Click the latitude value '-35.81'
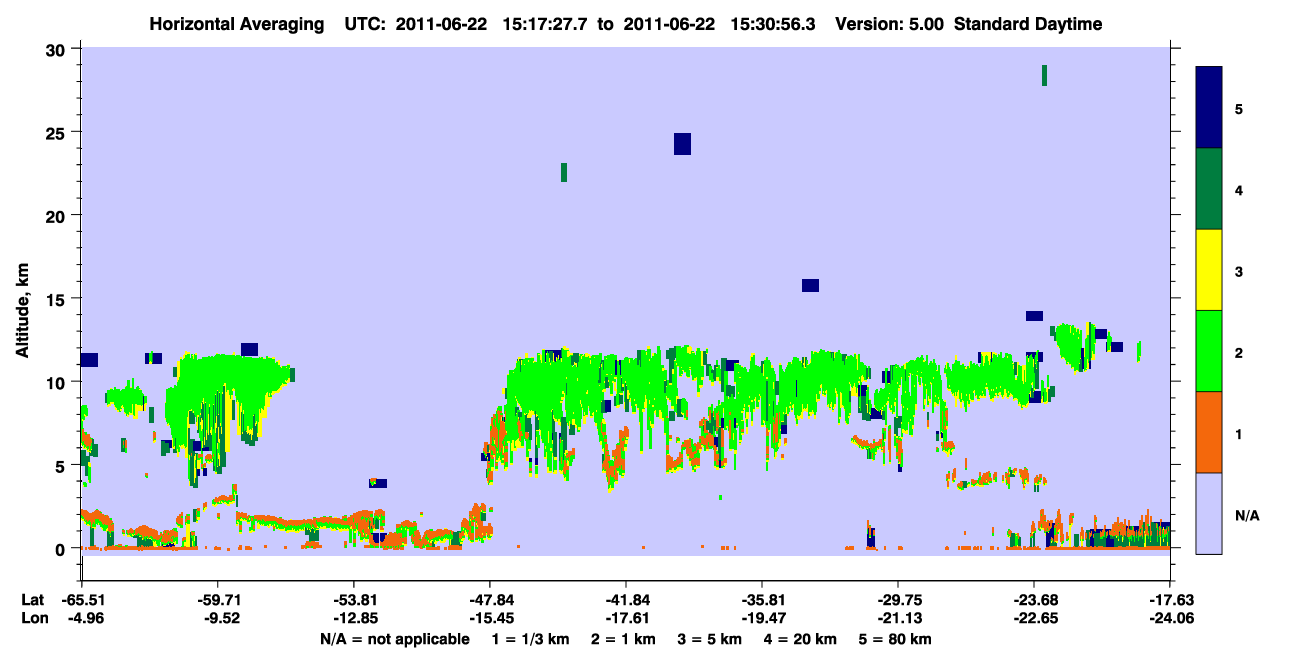The width and height of the screenshot is (1300, 667). coord(762,600)
